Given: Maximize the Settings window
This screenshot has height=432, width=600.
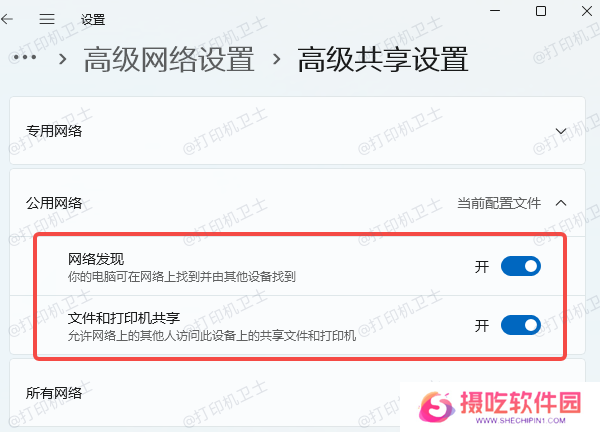Looking at the screenshot, I should pos(541,11).
